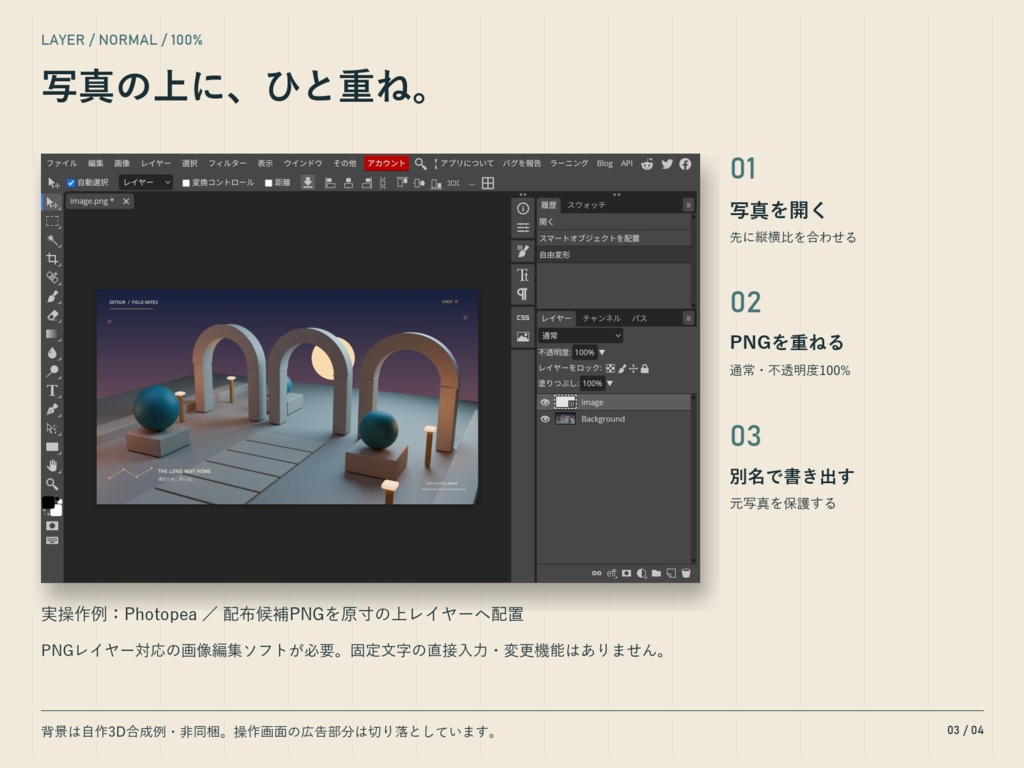Viewport: 1024px width, 768px height.
Task: Select the Path Selection tool
Action: click(52, 428)
